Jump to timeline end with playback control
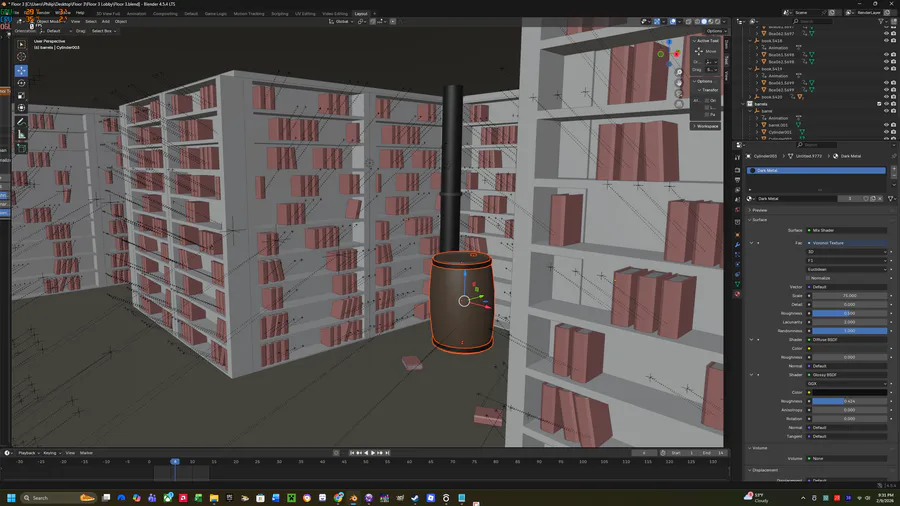This screenshot has width=900, height=506. pyautogui.click(x=387, y=453)
